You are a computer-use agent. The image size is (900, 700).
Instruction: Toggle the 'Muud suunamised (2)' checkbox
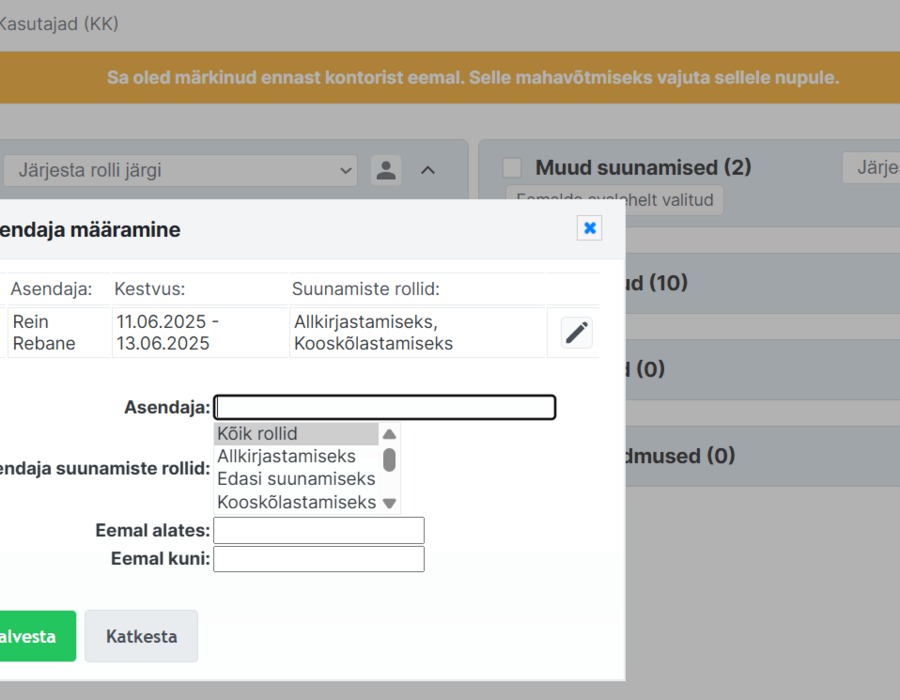[x=512, y=168]
